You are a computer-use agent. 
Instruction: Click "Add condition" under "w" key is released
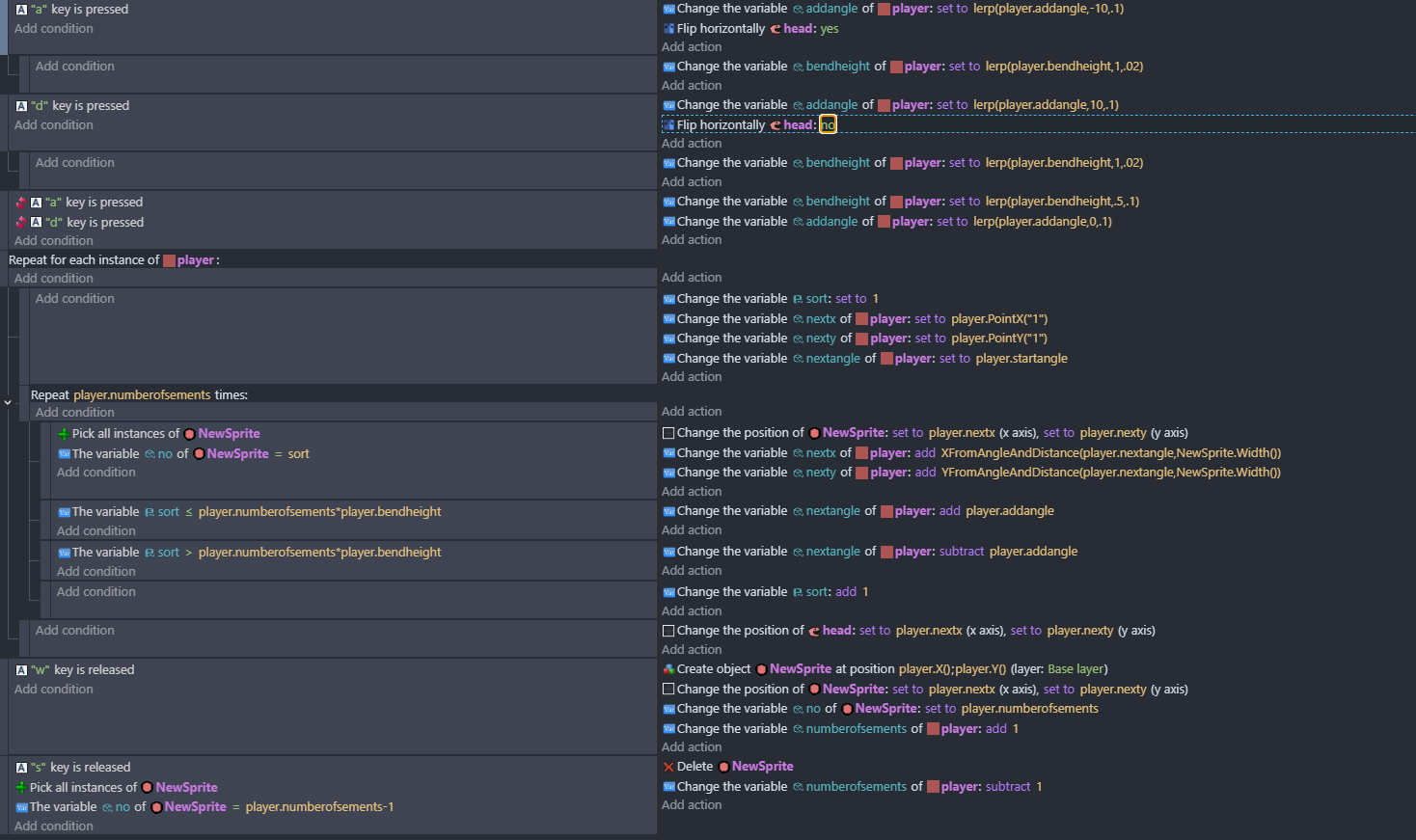(54, 690)
